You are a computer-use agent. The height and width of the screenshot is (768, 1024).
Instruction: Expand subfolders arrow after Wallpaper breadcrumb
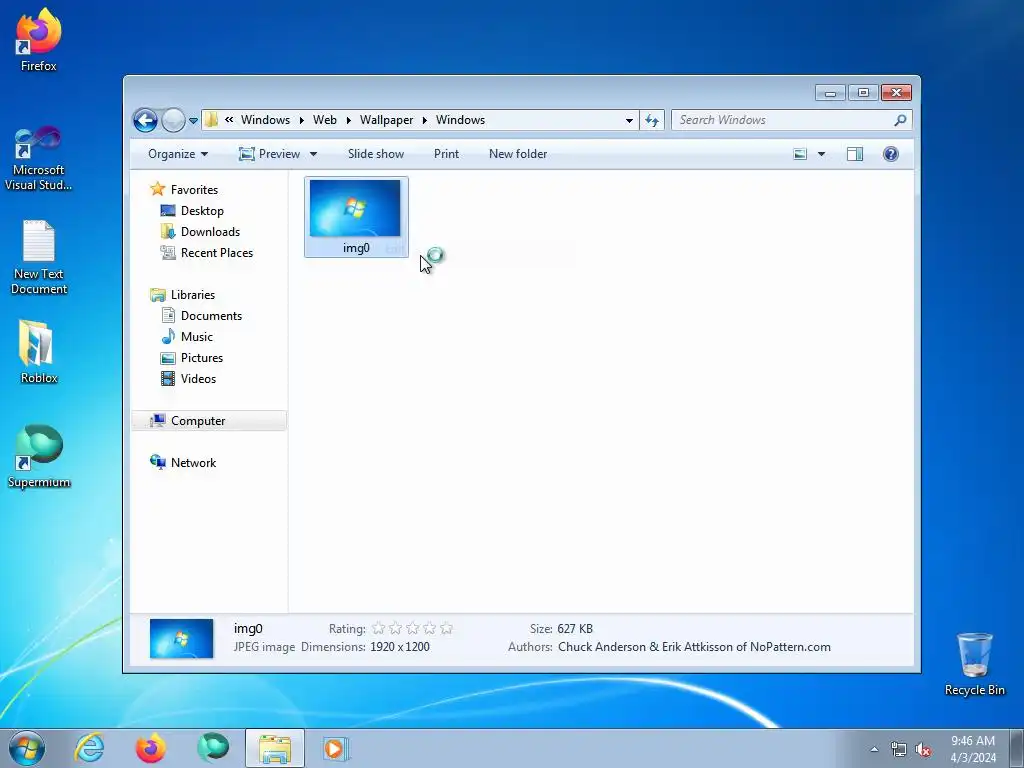pos(424,120)
